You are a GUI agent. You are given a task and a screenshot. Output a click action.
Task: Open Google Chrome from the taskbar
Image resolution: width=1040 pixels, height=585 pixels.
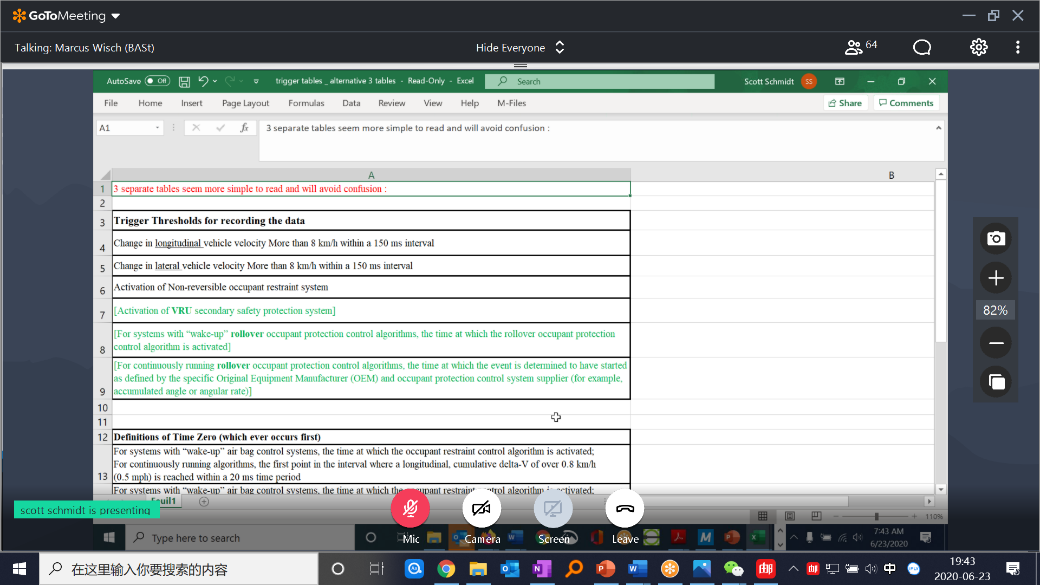tap(446, 569)
